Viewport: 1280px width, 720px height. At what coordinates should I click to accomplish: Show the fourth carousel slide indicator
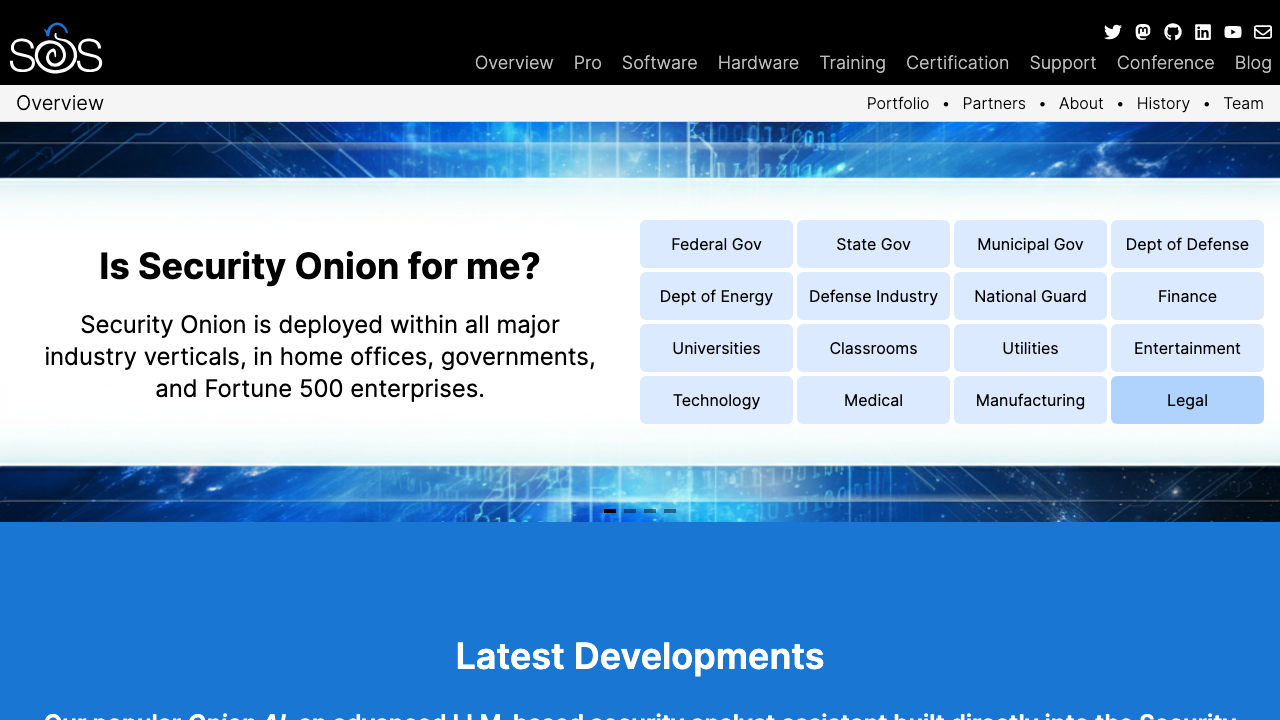[670, 511]
